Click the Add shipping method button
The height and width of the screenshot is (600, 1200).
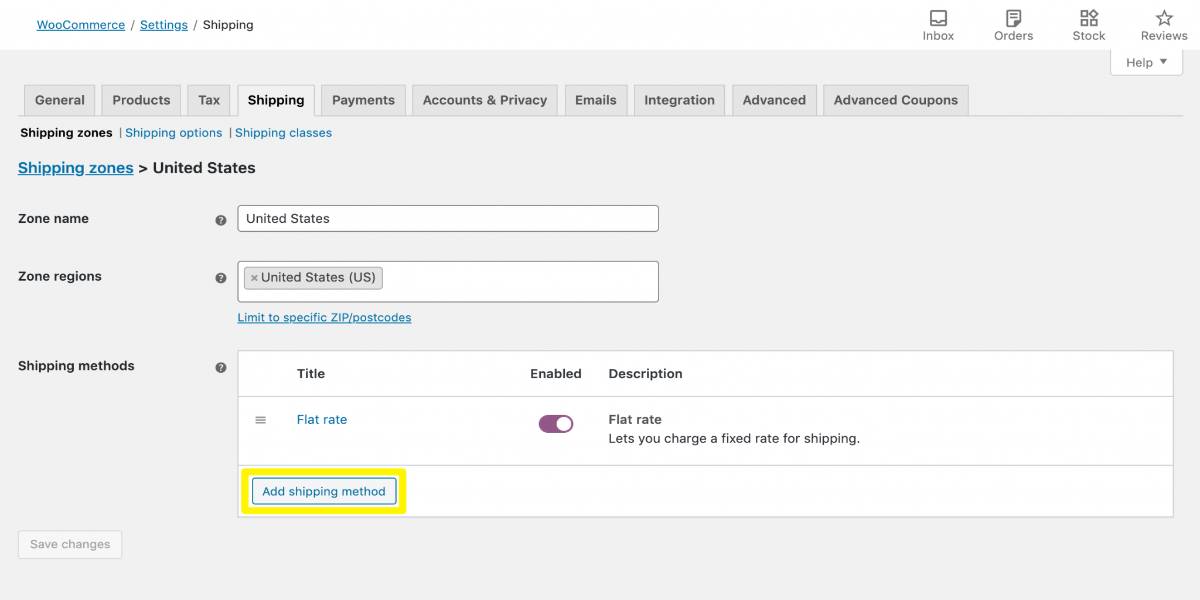point(324,492)
